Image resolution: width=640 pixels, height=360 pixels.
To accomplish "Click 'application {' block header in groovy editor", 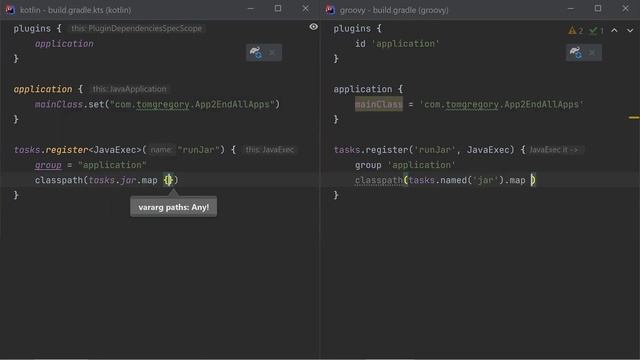I will pyautogui.click(x=368, y=89).
